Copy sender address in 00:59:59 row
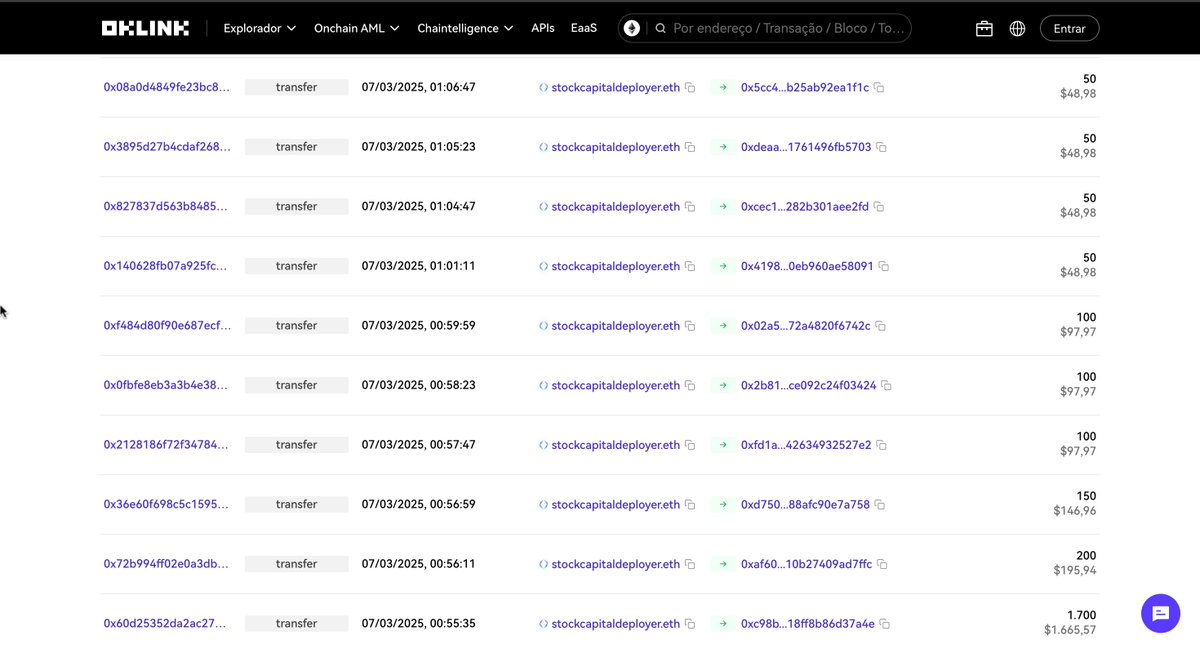The image size is (1200, 653). point(690,326)
